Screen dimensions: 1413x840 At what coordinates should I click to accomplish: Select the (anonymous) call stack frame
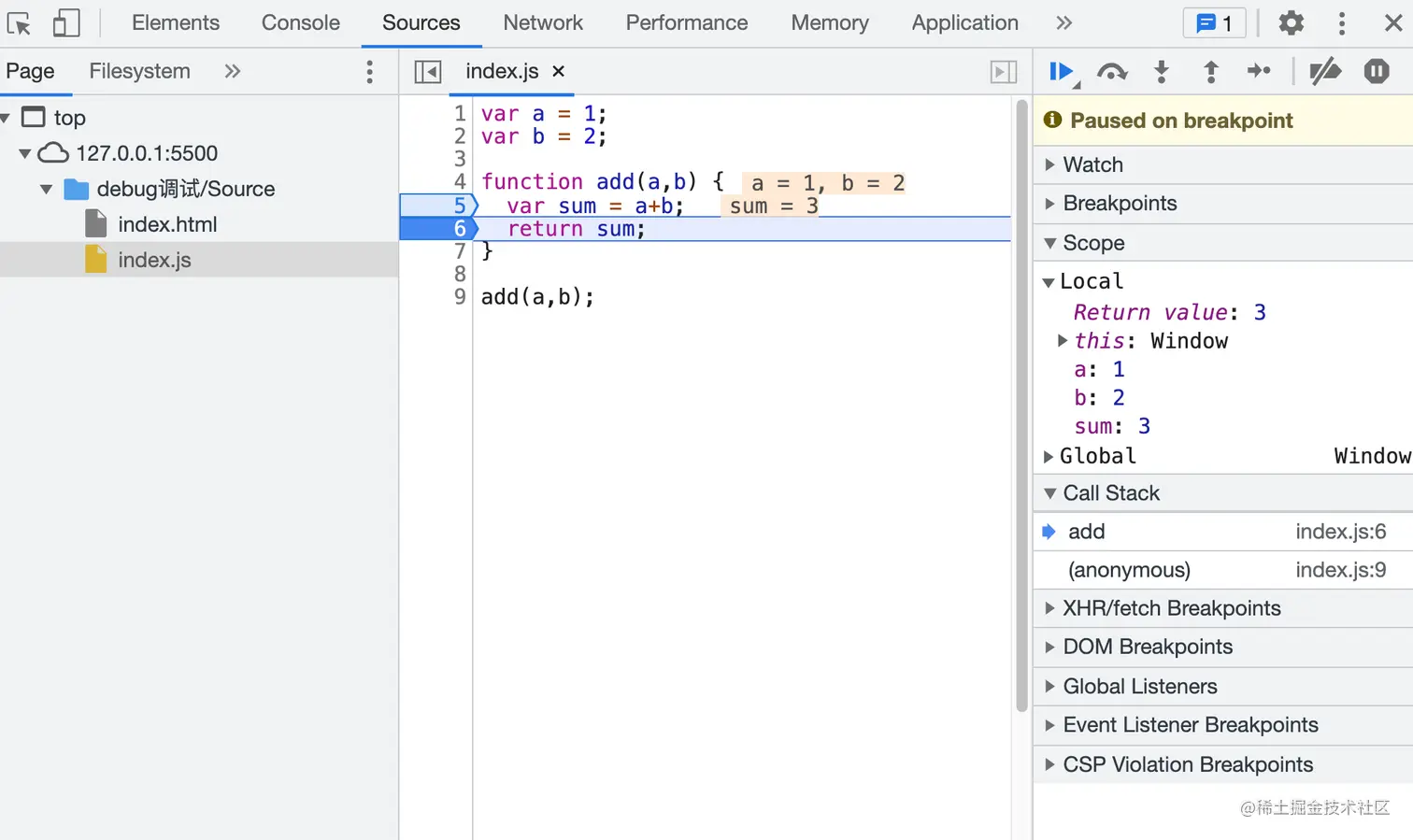pos(1222,570)
